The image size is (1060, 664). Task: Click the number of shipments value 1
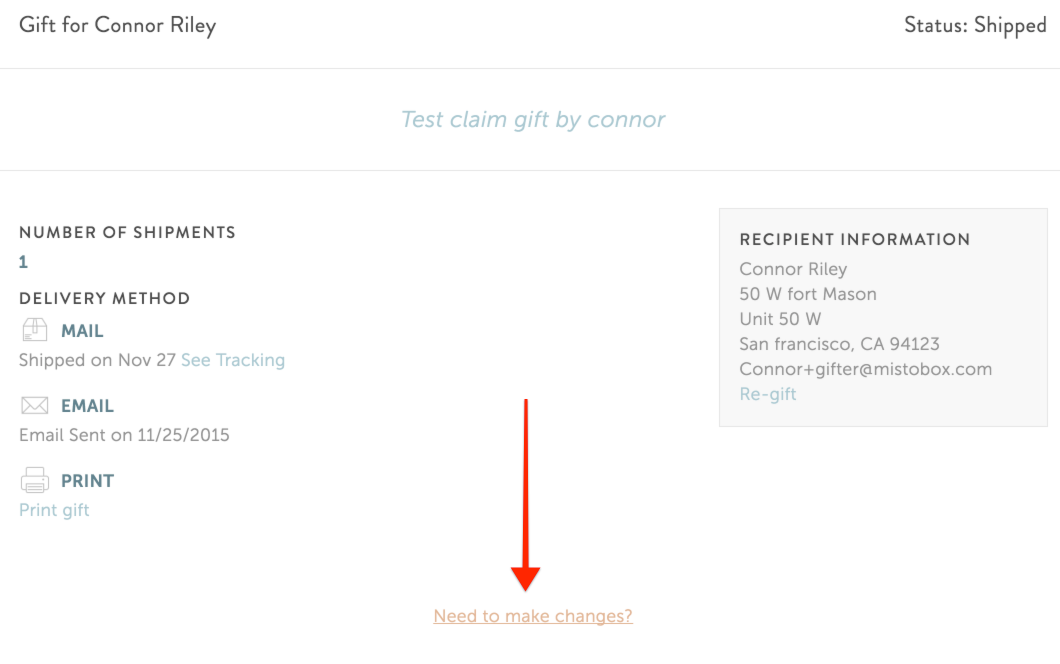pos(24,262)
